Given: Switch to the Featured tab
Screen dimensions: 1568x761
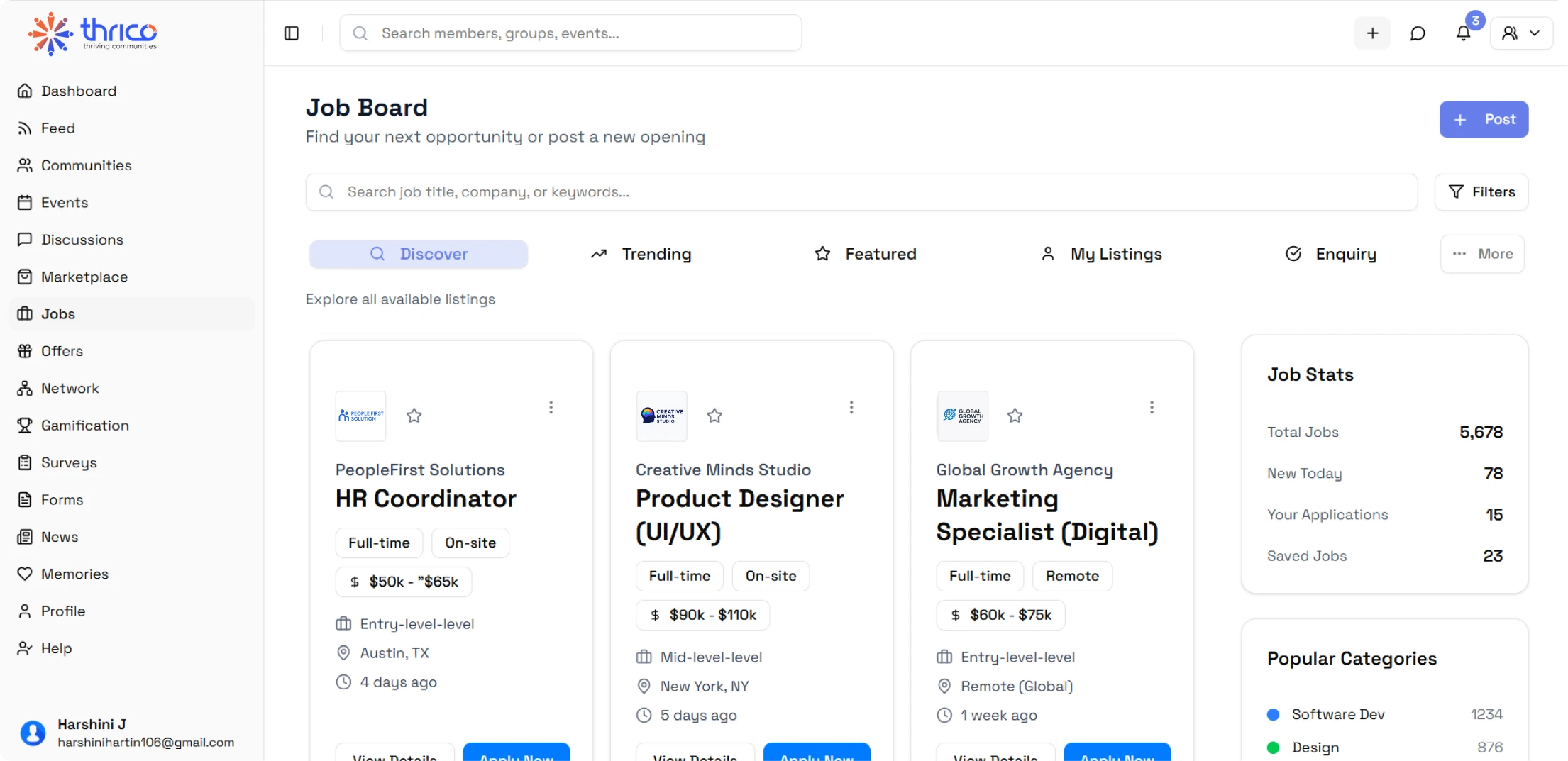Looking at the screenshot, I should (865, 254).
